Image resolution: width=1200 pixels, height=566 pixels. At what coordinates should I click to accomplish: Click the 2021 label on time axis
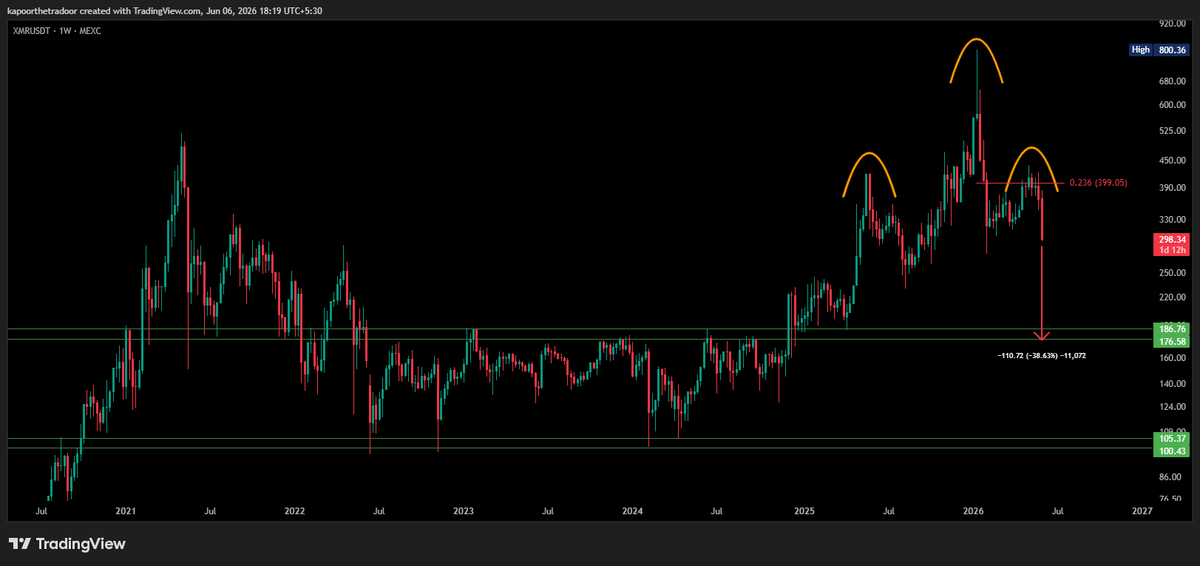(125, 511)
